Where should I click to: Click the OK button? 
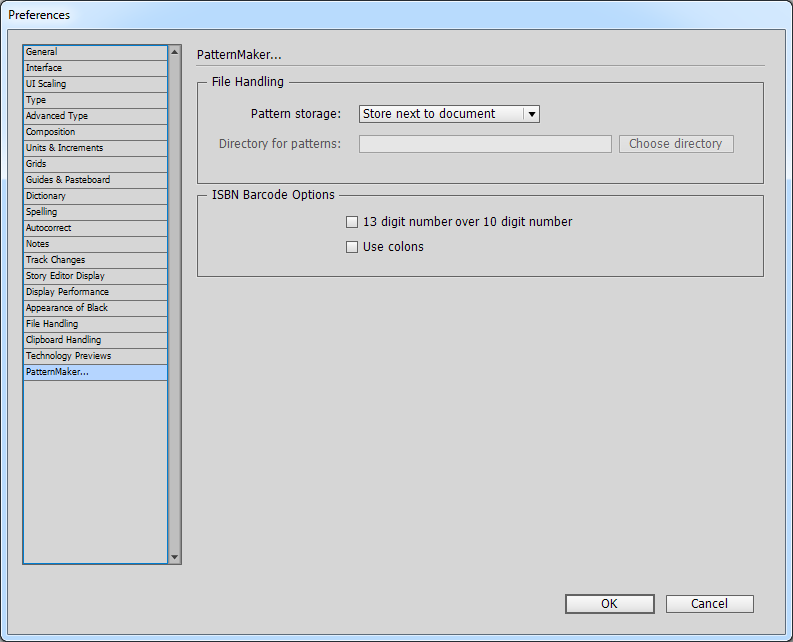pos(609,604)
